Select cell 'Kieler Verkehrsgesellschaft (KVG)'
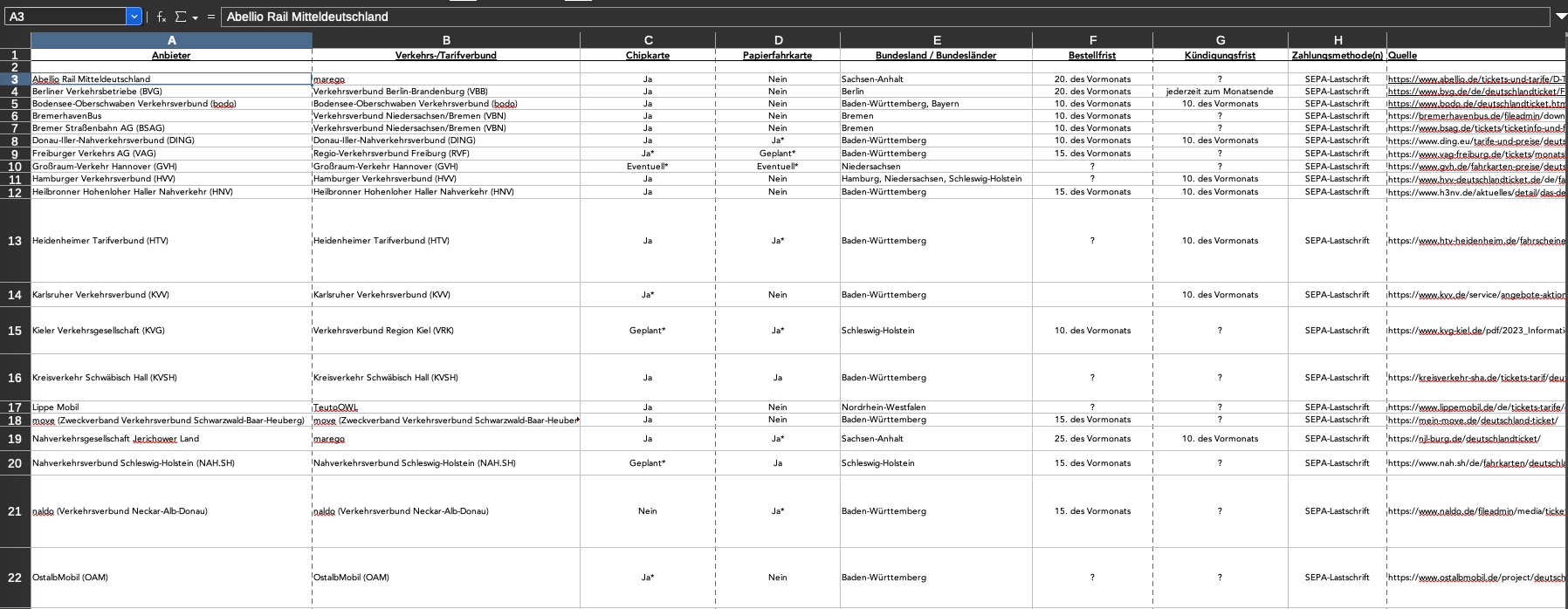 click(171, 331)
